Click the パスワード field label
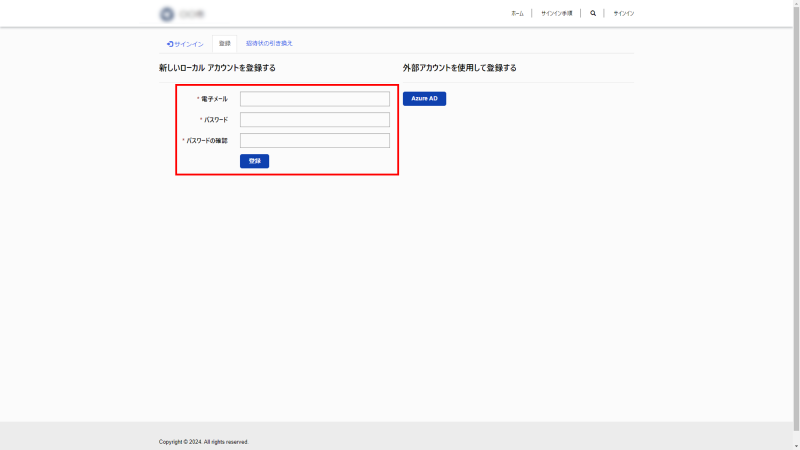Viewport: 800px width, 450px height. click(215, 120)
